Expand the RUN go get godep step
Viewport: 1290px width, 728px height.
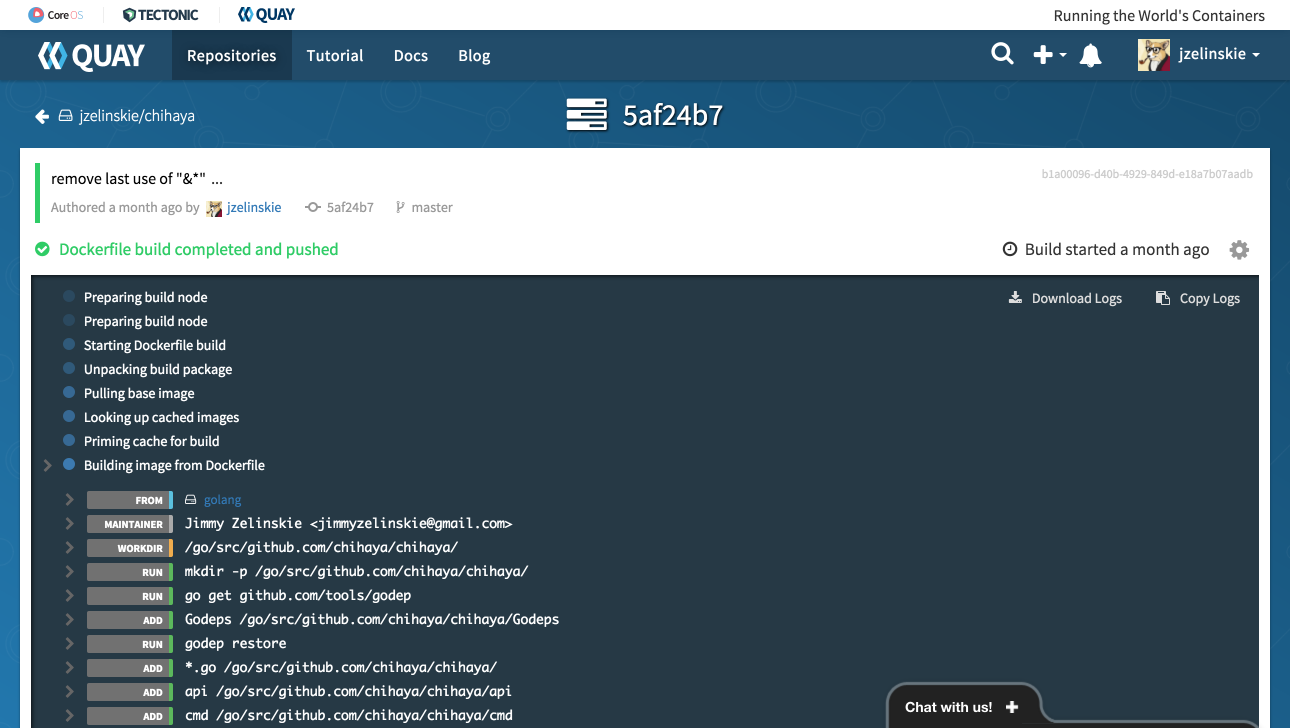[69, 595]
